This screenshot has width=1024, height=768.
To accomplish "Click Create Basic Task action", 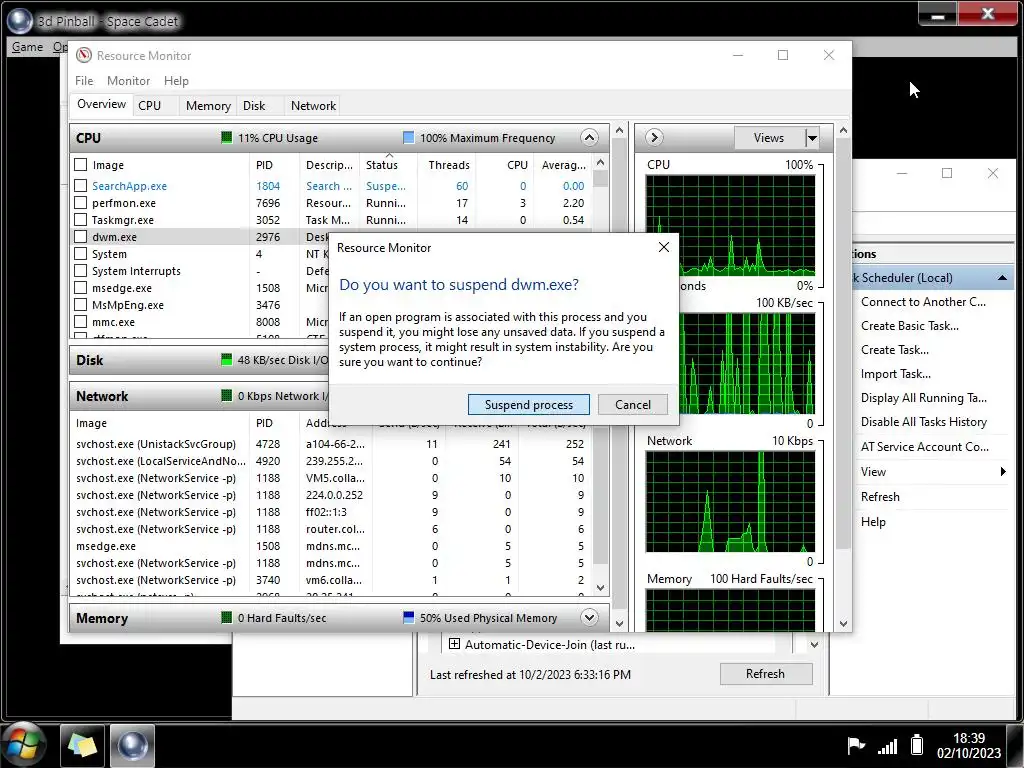I will [909, 326].
